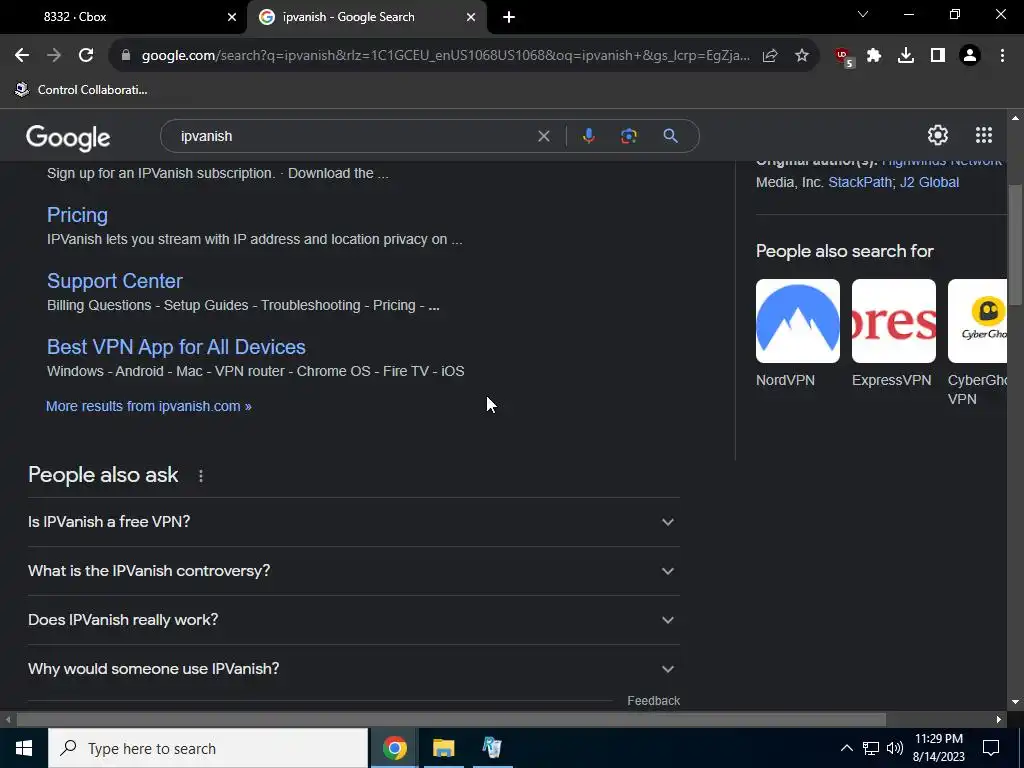Click the vertical scrollbar thumb
The width and height of the screenshot is (1024, 768).
[x=1015, y=243]
